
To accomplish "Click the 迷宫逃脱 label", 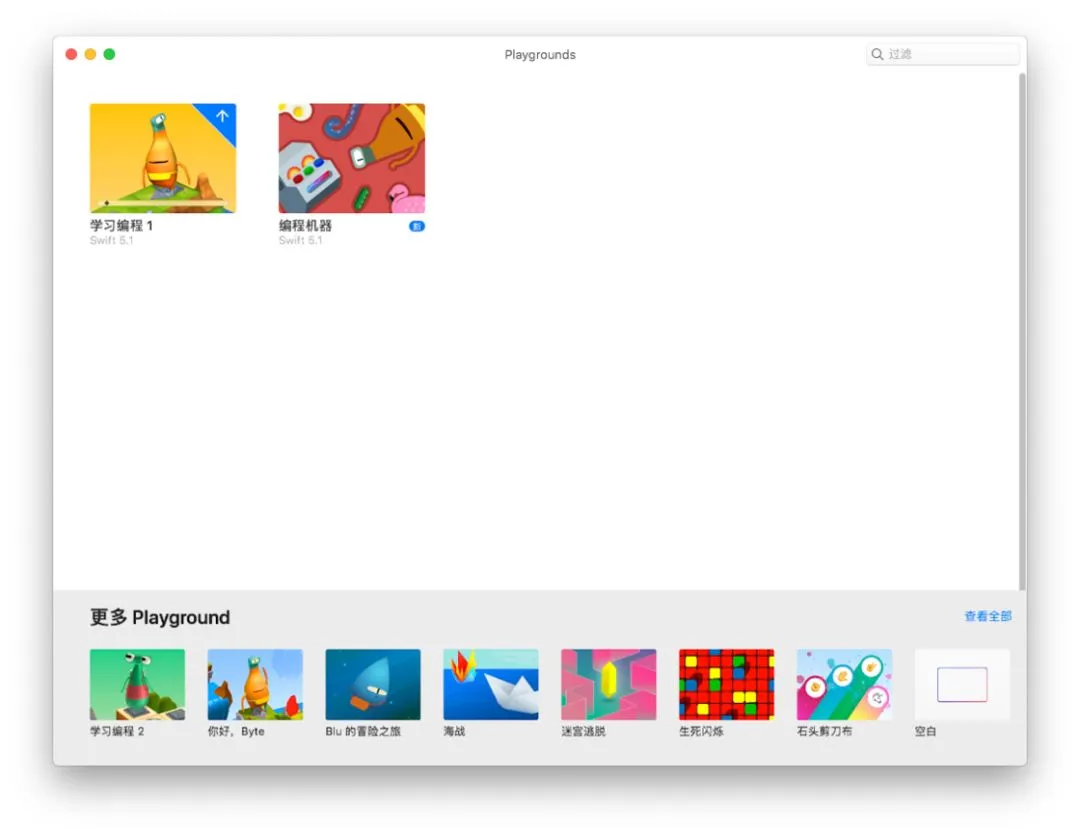I will 583,731.
